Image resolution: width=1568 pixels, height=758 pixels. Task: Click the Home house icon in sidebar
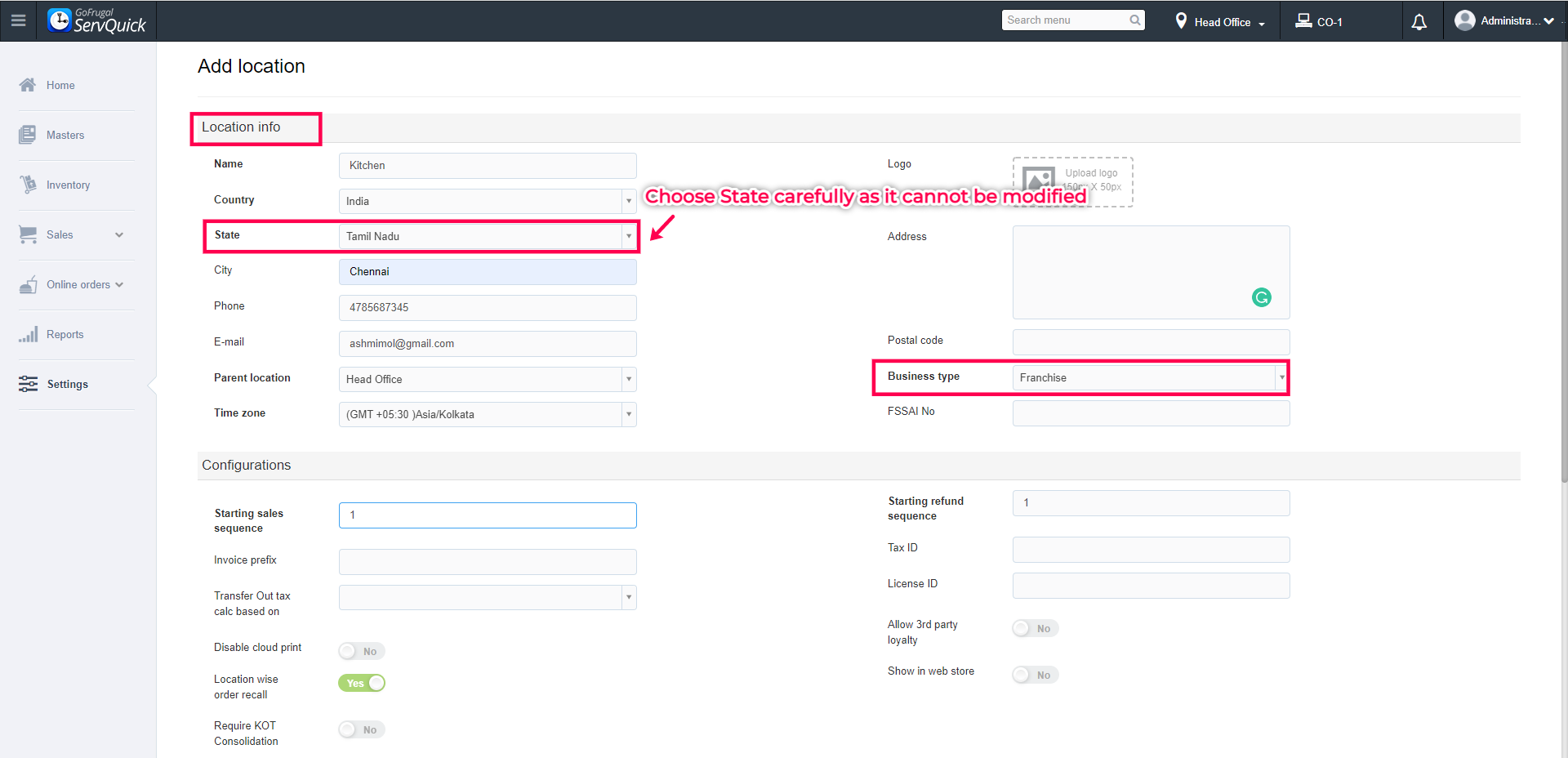28,85
